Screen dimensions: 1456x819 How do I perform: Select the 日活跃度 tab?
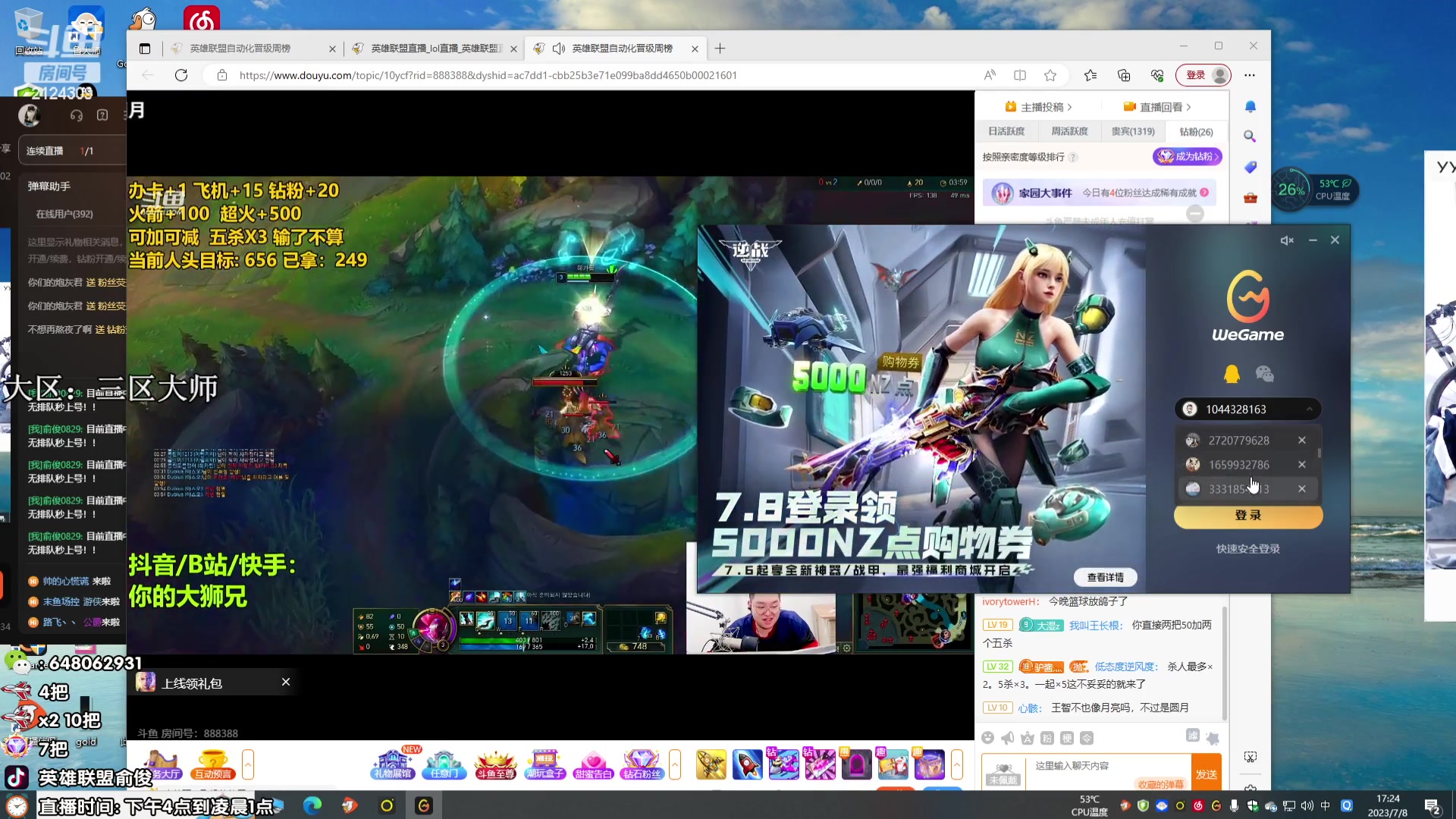(x=1006, y=132)
